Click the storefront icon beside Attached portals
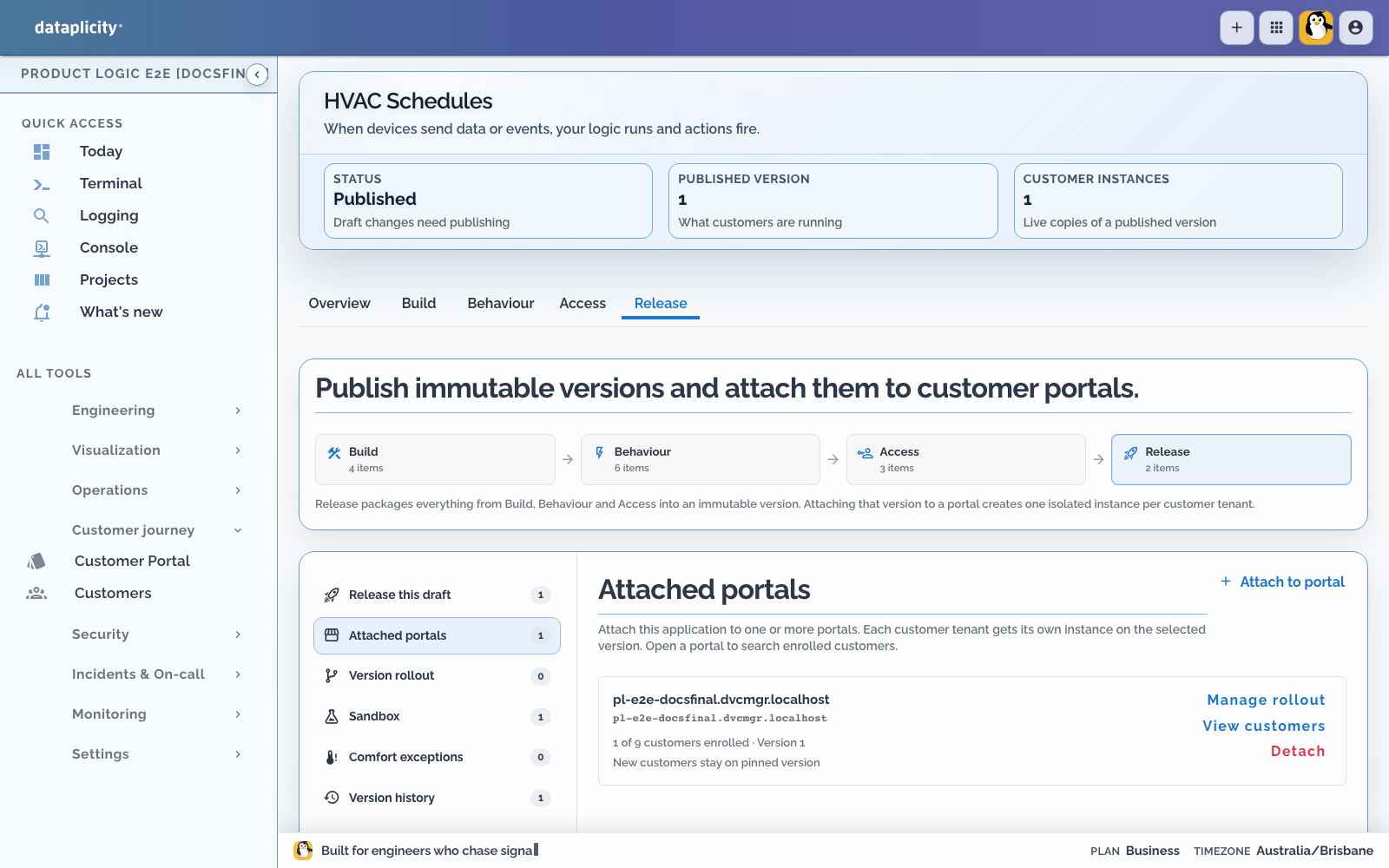 pos(332,635)
